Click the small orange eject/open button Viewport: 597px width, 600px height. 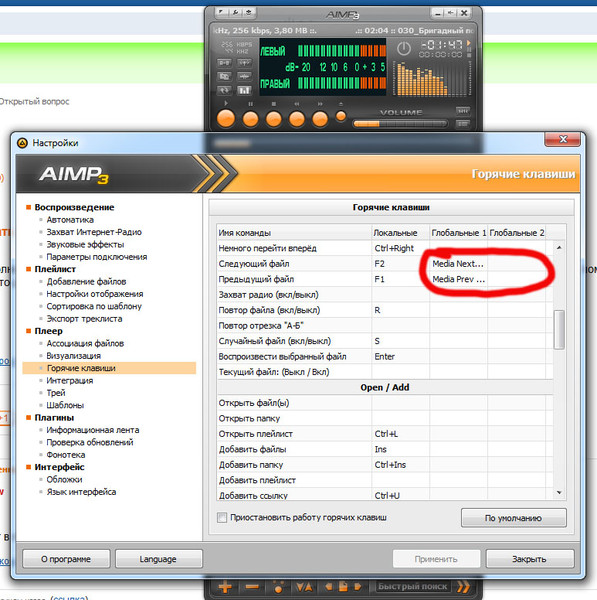pyautogui.click(x=341, y=116)
